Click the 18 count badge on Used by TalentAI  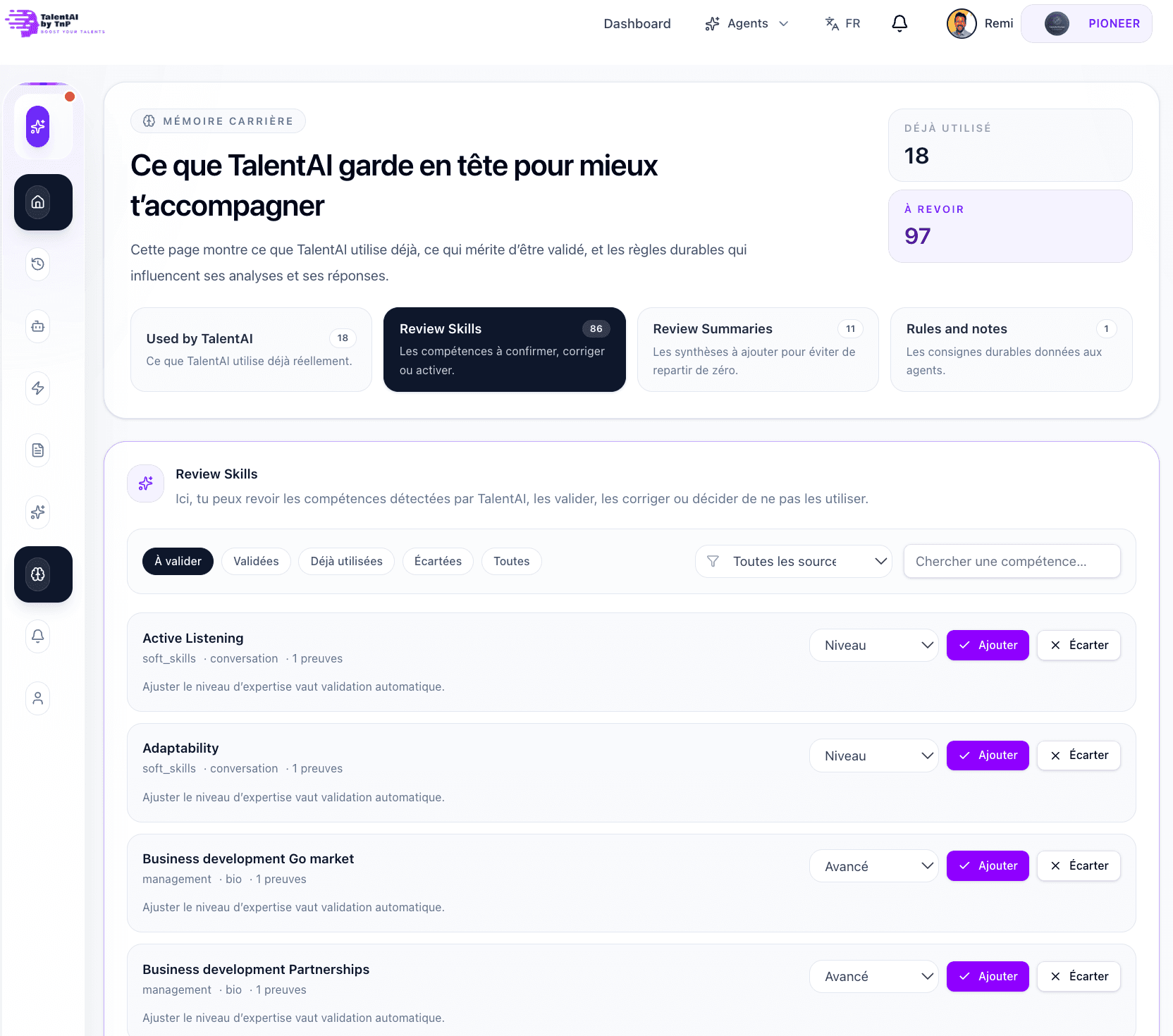click(x=343, y=338)
